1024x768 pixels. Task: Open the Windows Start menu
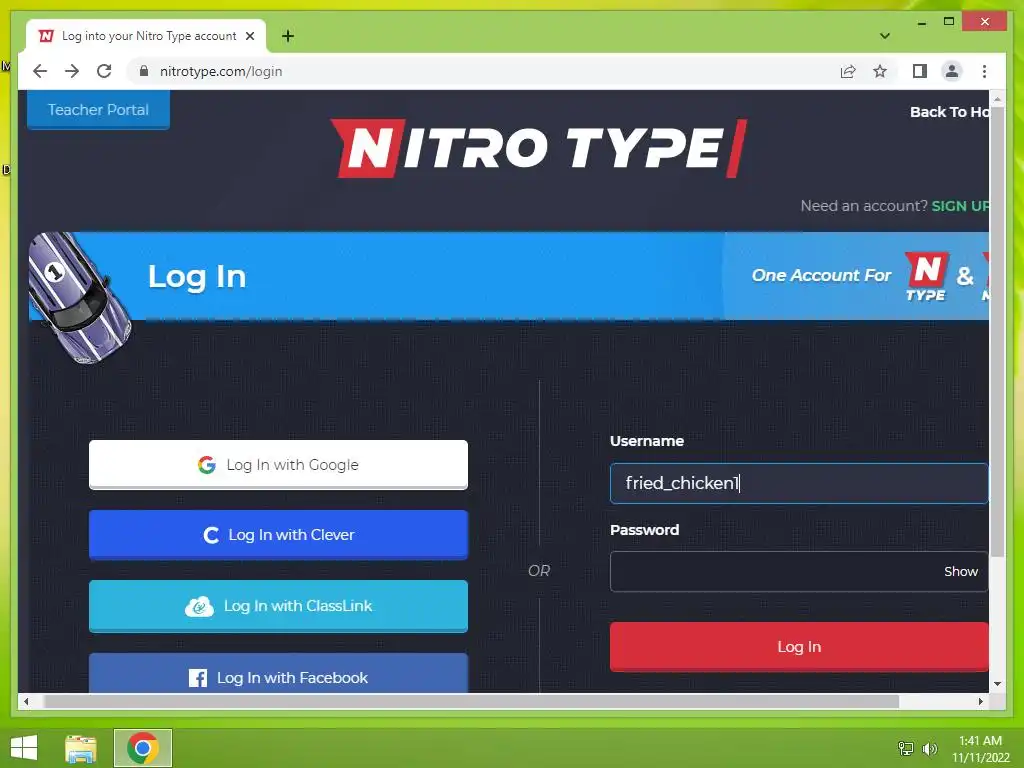click(24, 748)
